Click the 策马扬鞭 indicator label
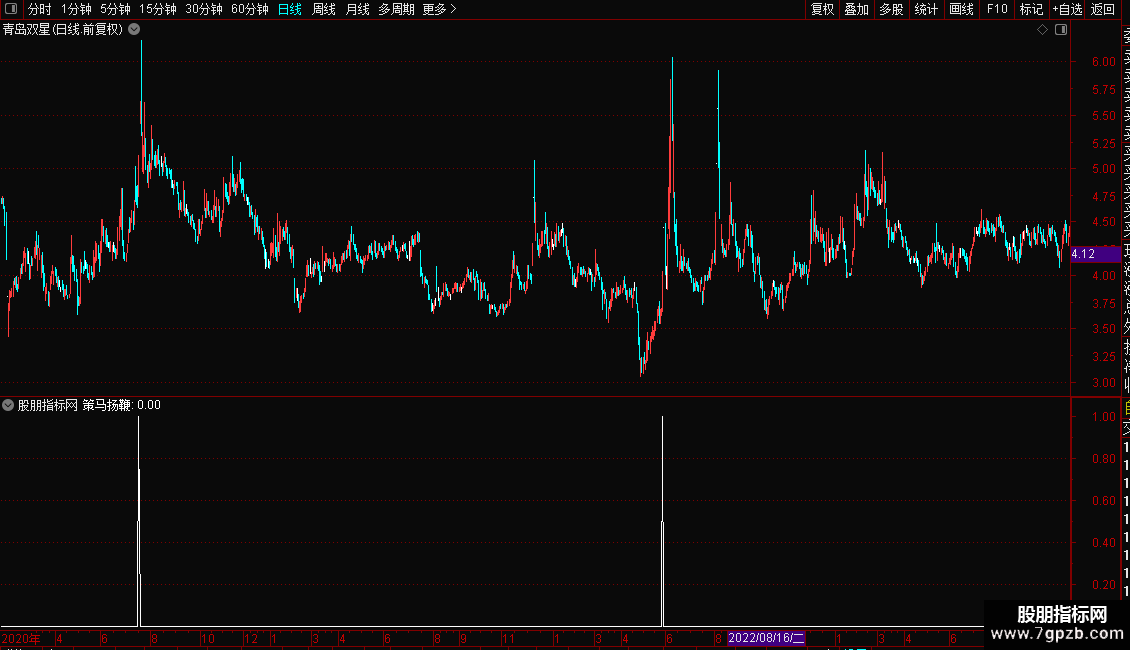Viewport: 1130px width, 650px height. click(107, 405)
